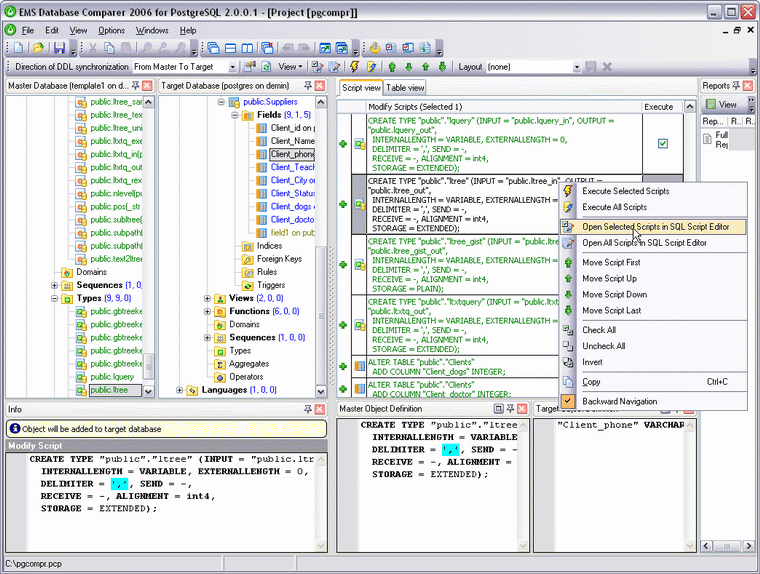Pin the Target Database panel

[x=308, y=86]
